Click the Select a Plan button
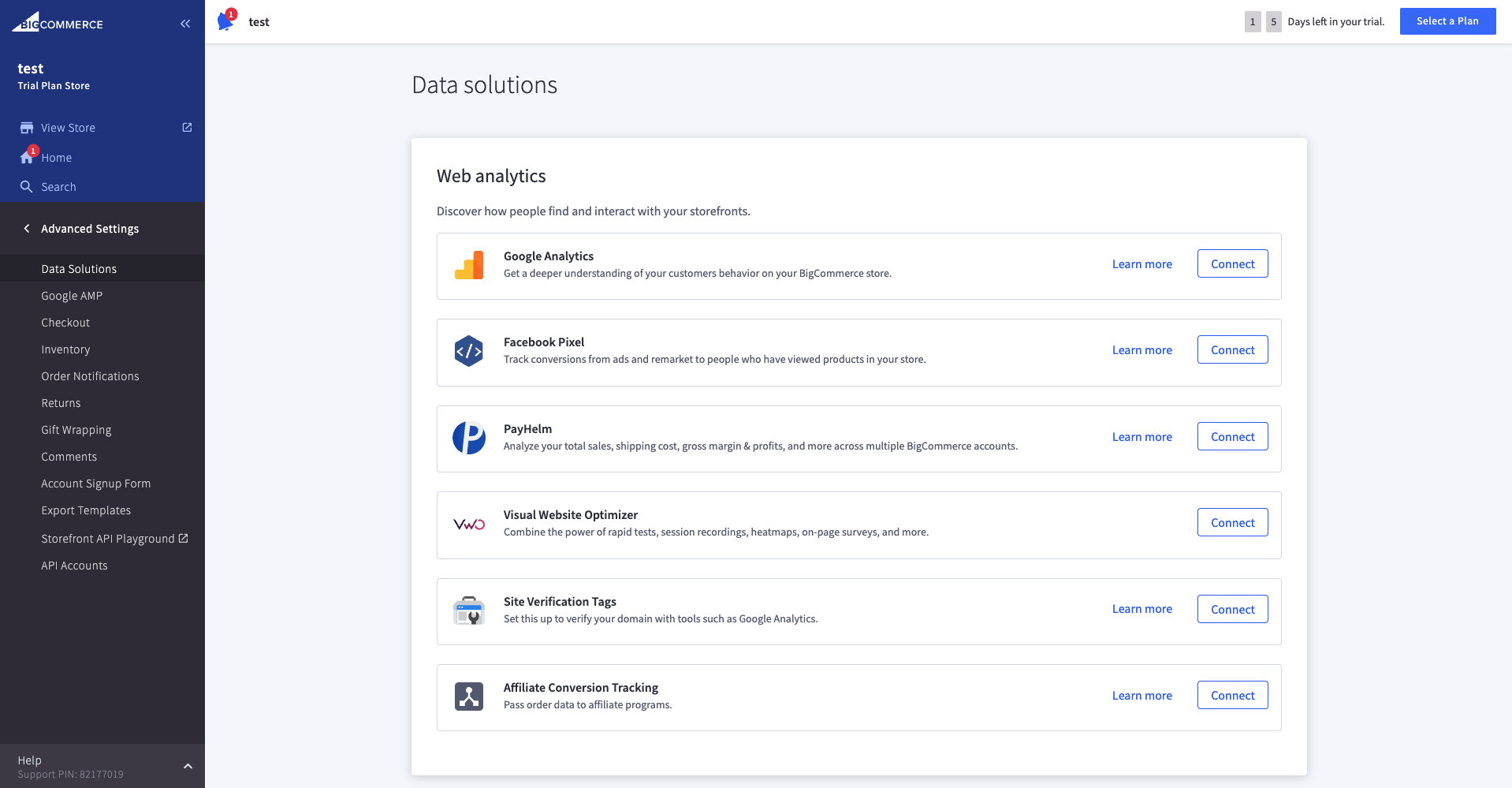This screenshot has width=1512, height=788. tap(1447, 21)
